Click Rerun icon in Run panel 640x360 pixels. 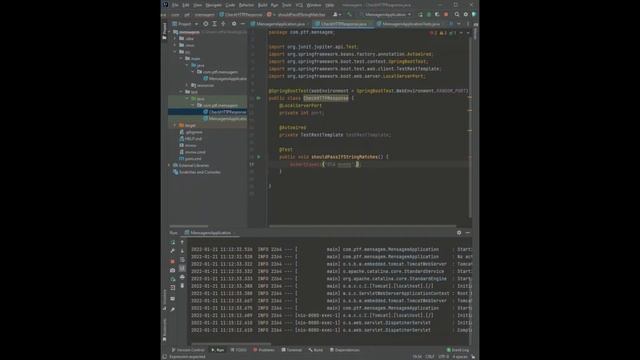pos(173,242)
